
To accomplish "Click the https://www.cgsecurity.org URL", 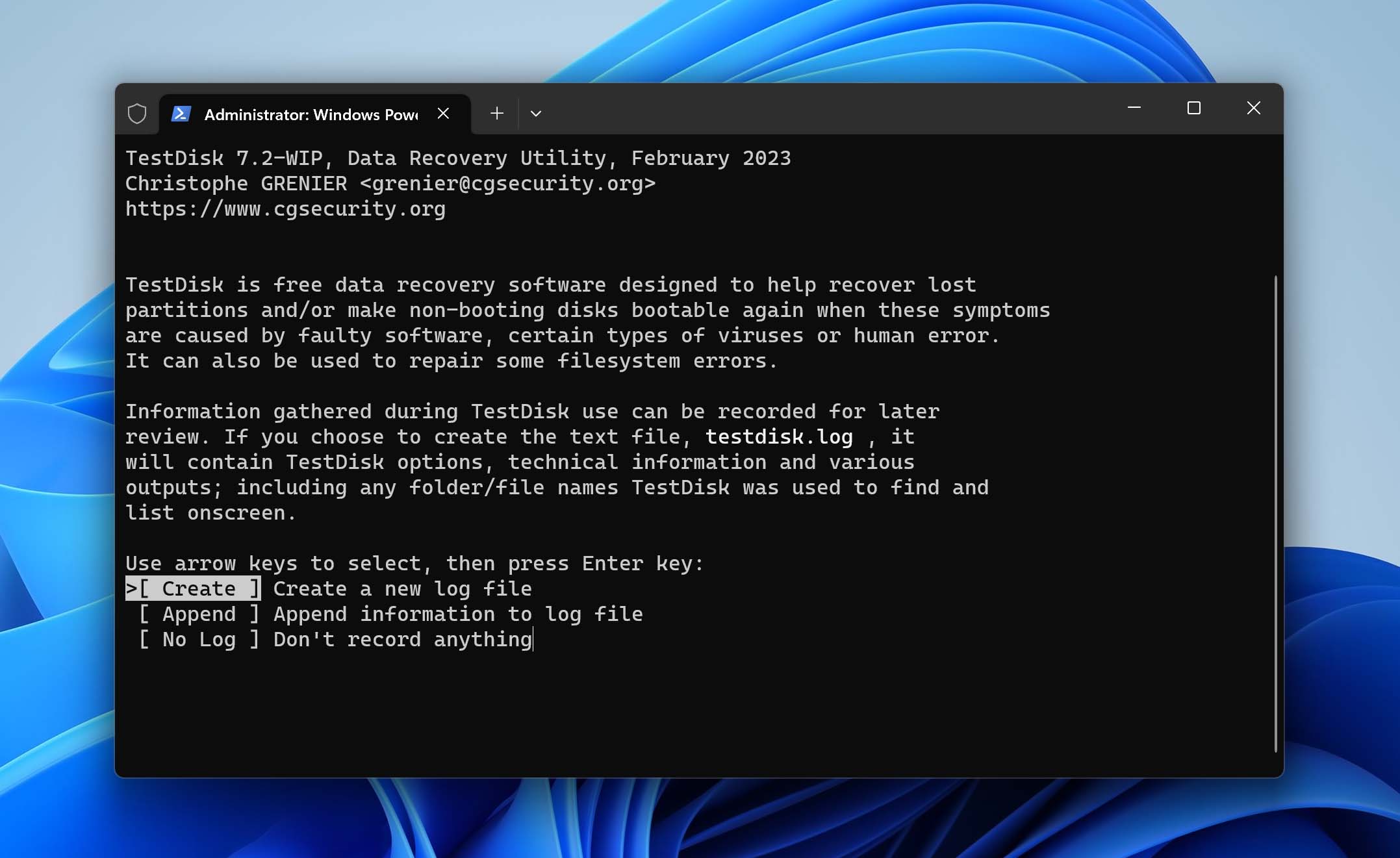I will click(x=285, y=209).
